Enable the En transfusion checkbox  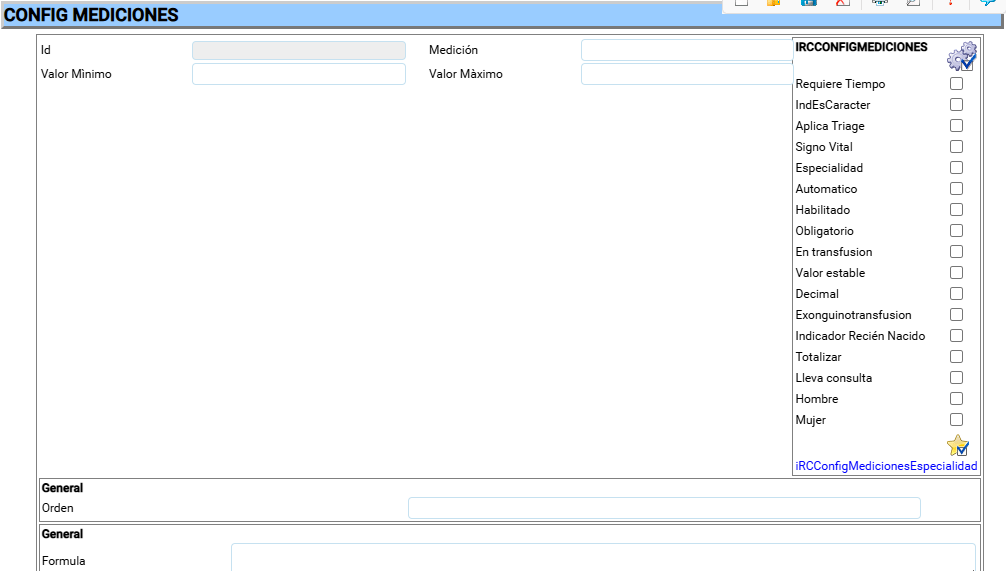[x=956, y=251]
